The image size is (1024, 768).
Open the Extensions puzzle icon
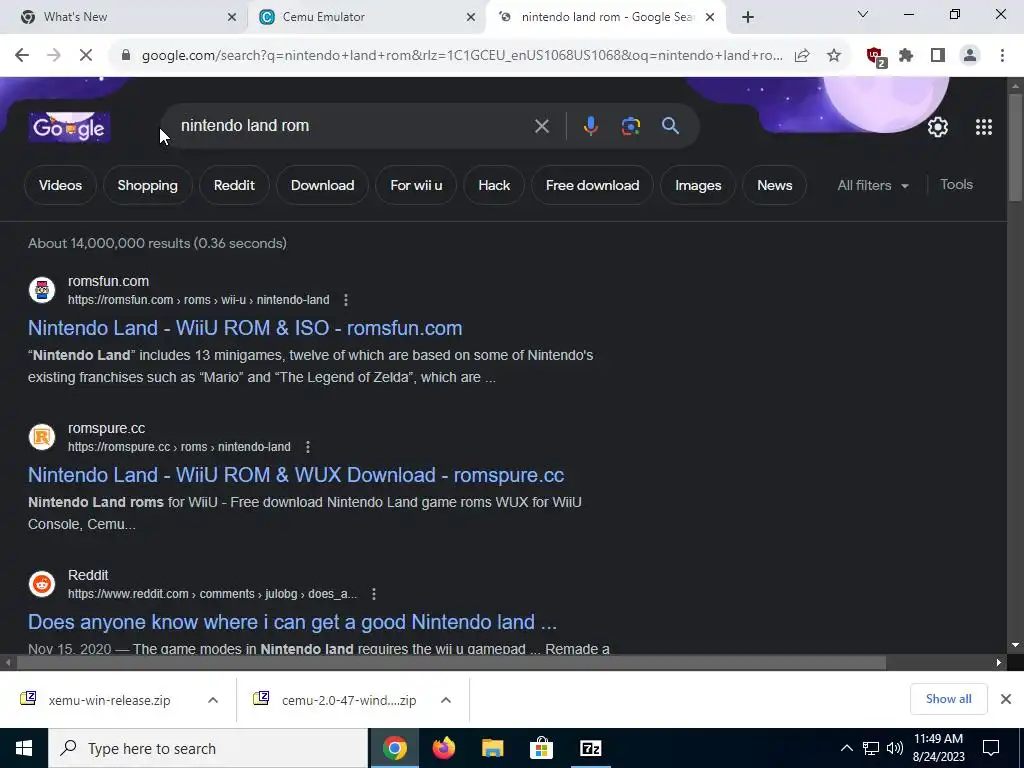(906, 56)
